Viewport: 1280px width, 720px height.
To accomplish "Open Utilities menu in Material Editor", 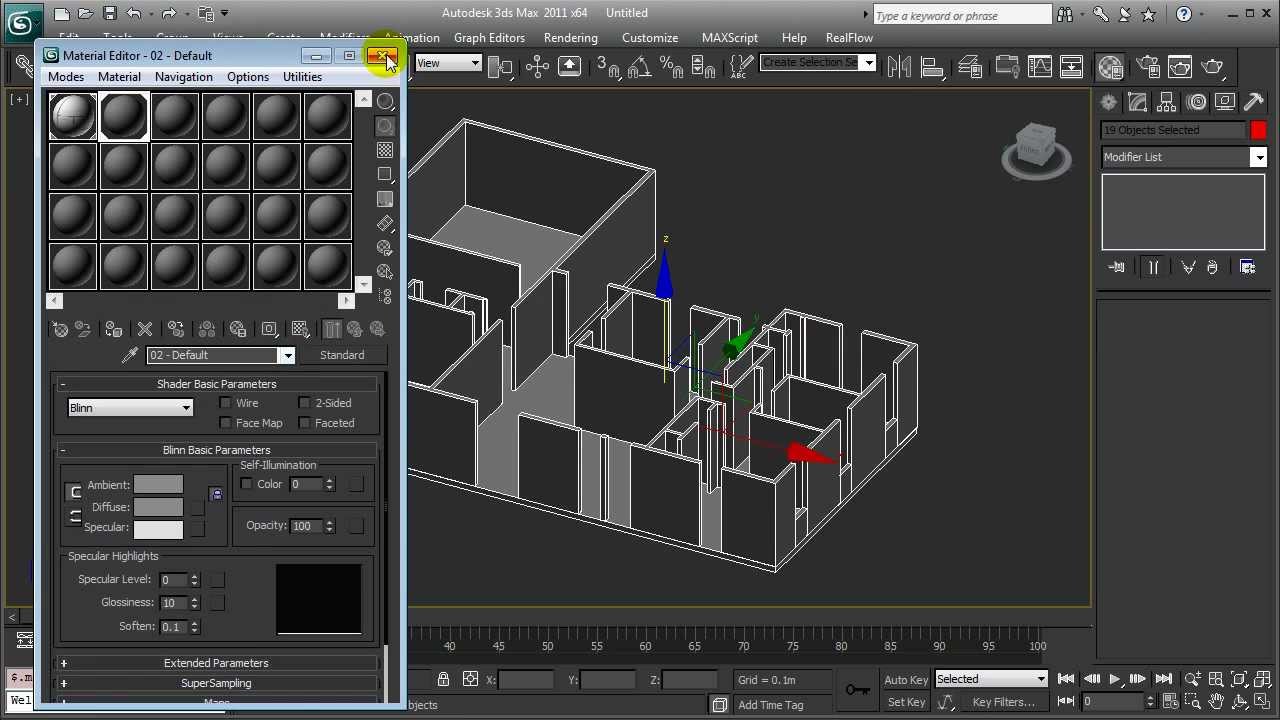I will click(x=302, y=77).
